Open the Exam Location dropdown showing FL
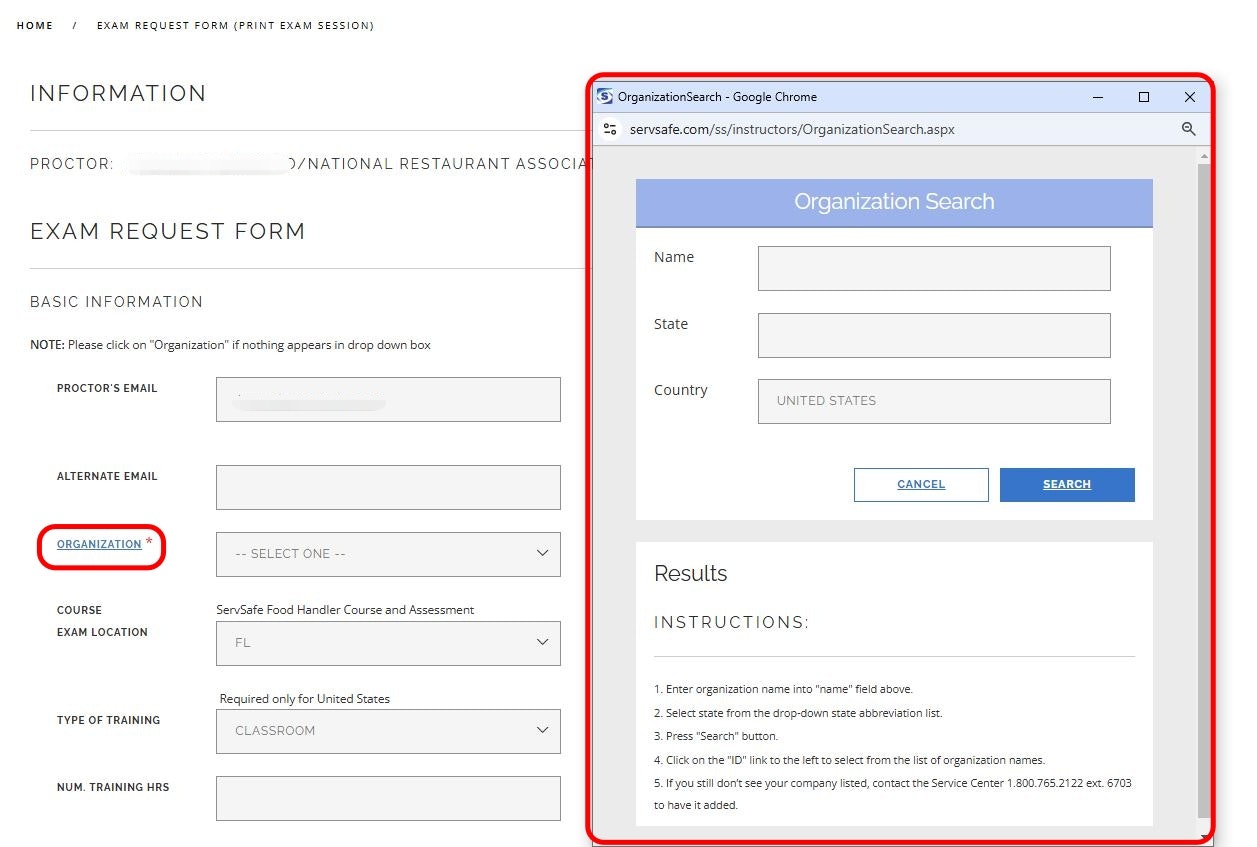Image resolution: width=1257 pixels, height=847 pixels. click(388, 643)
